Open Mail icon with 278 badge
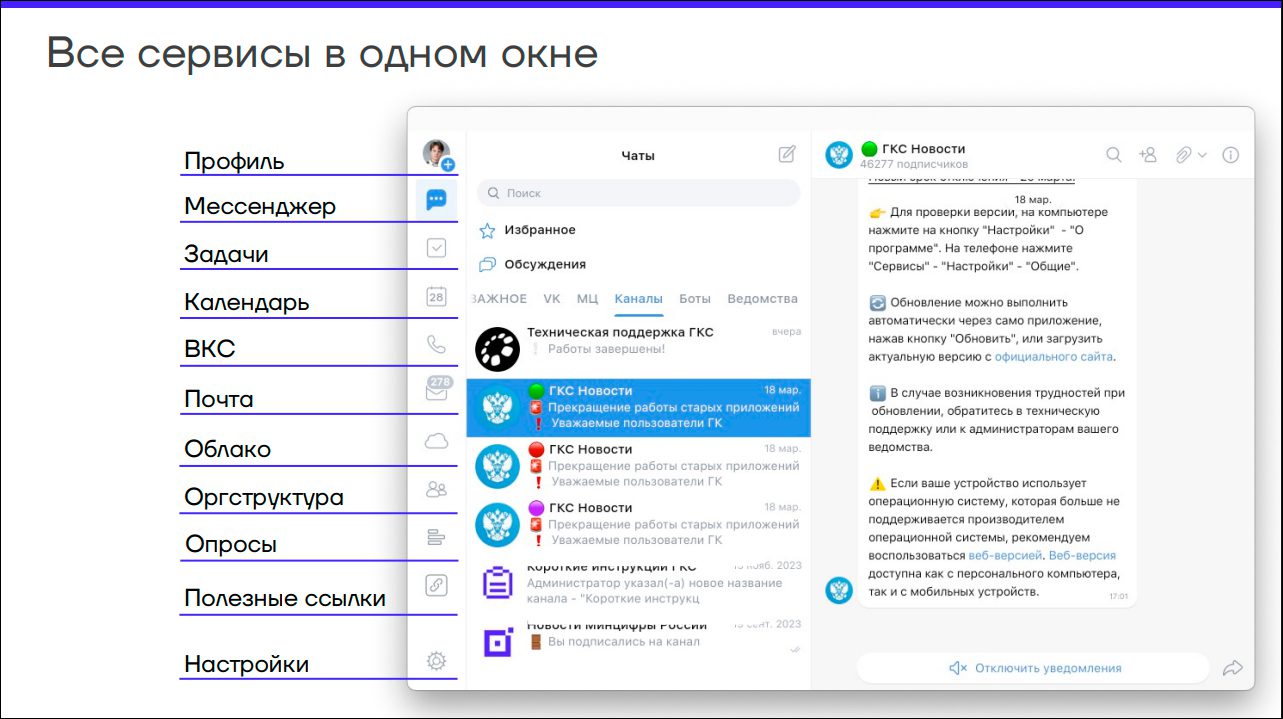This screenshot has width=1283, height=719. coord(437,391)
